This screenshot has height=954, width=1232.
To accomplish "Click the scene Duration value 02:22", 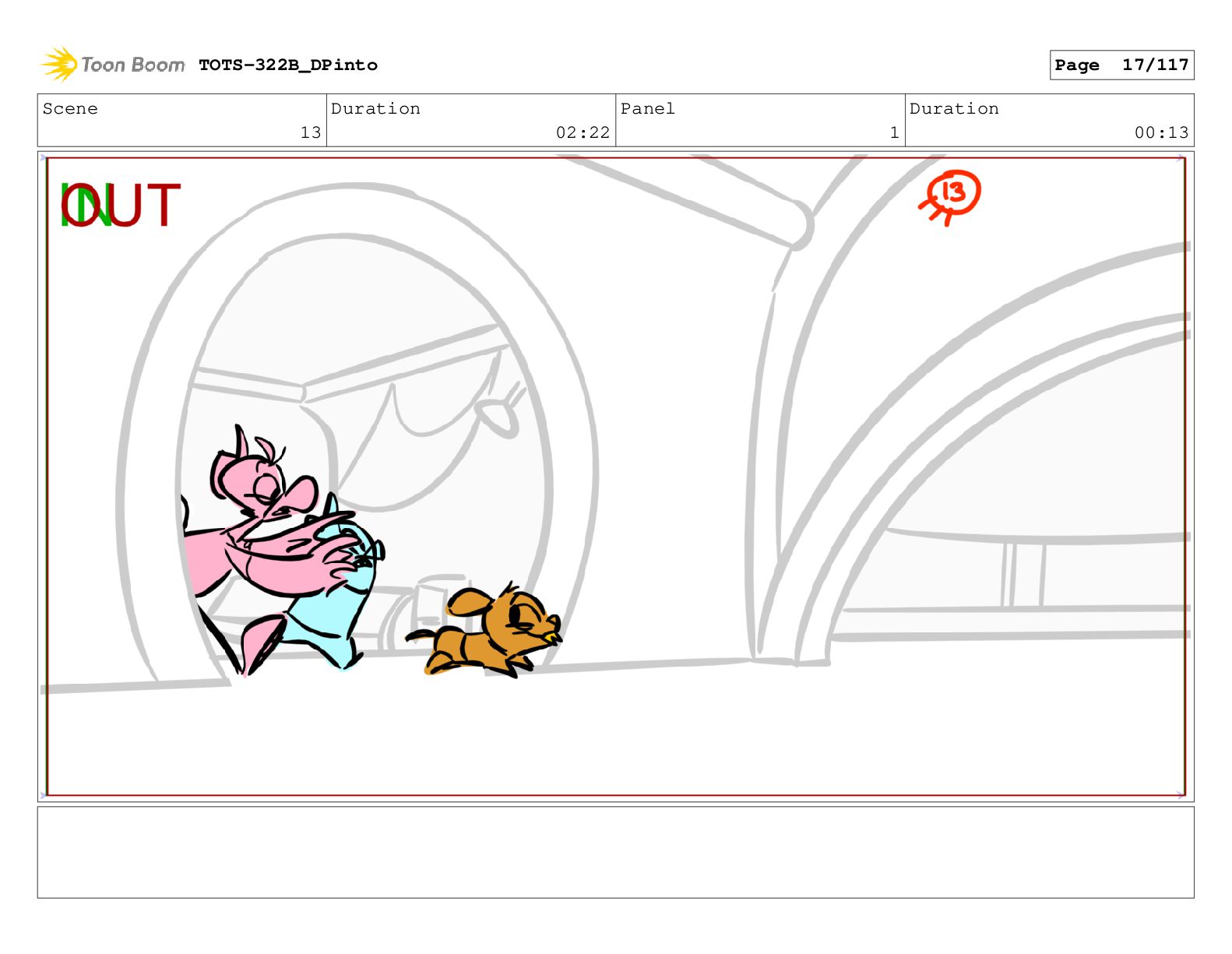I will (583, 132).
